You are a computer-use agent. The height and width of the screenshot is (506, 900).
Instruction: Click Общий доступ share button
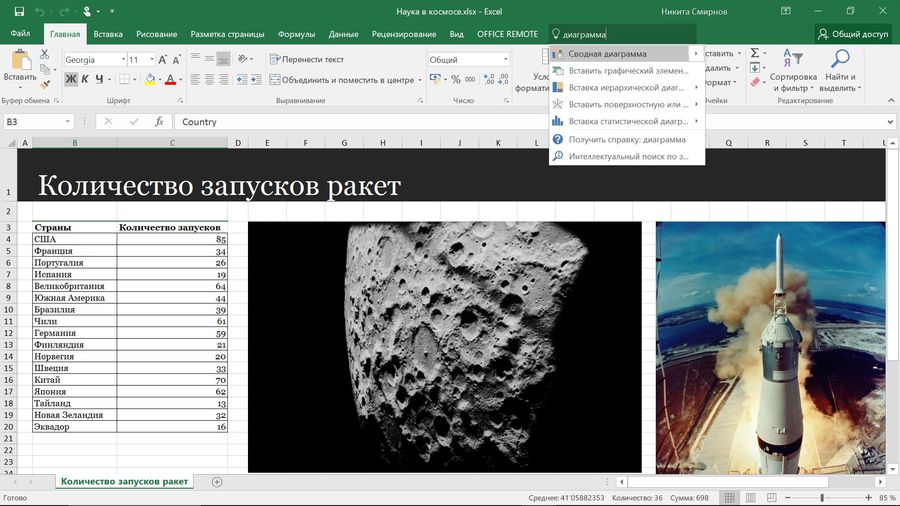[x=854, y=34]
